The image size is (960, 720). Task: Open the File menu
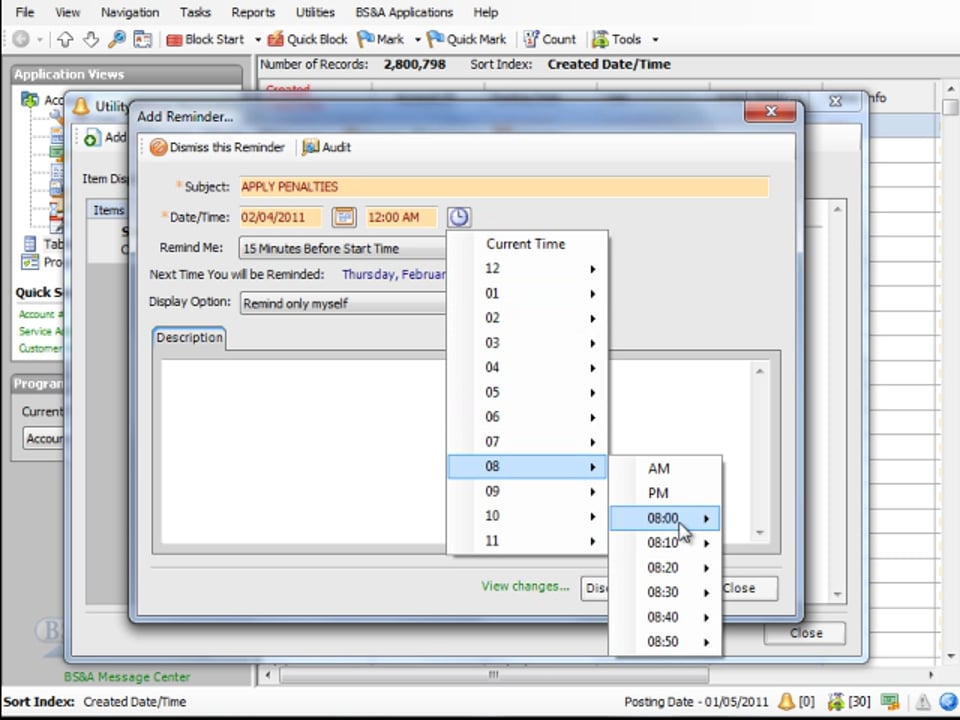(24, 12)
